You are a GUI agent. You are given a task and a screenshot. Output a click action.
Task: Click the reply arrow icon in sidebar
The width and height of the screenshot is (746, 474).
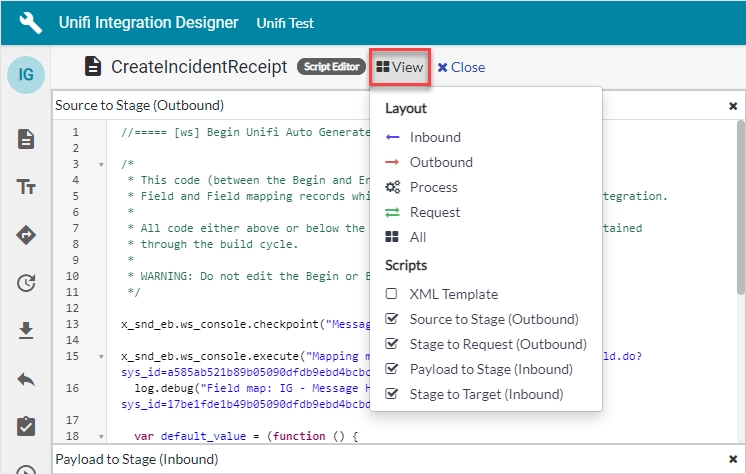pyautogui.click(x=26, y=379)
